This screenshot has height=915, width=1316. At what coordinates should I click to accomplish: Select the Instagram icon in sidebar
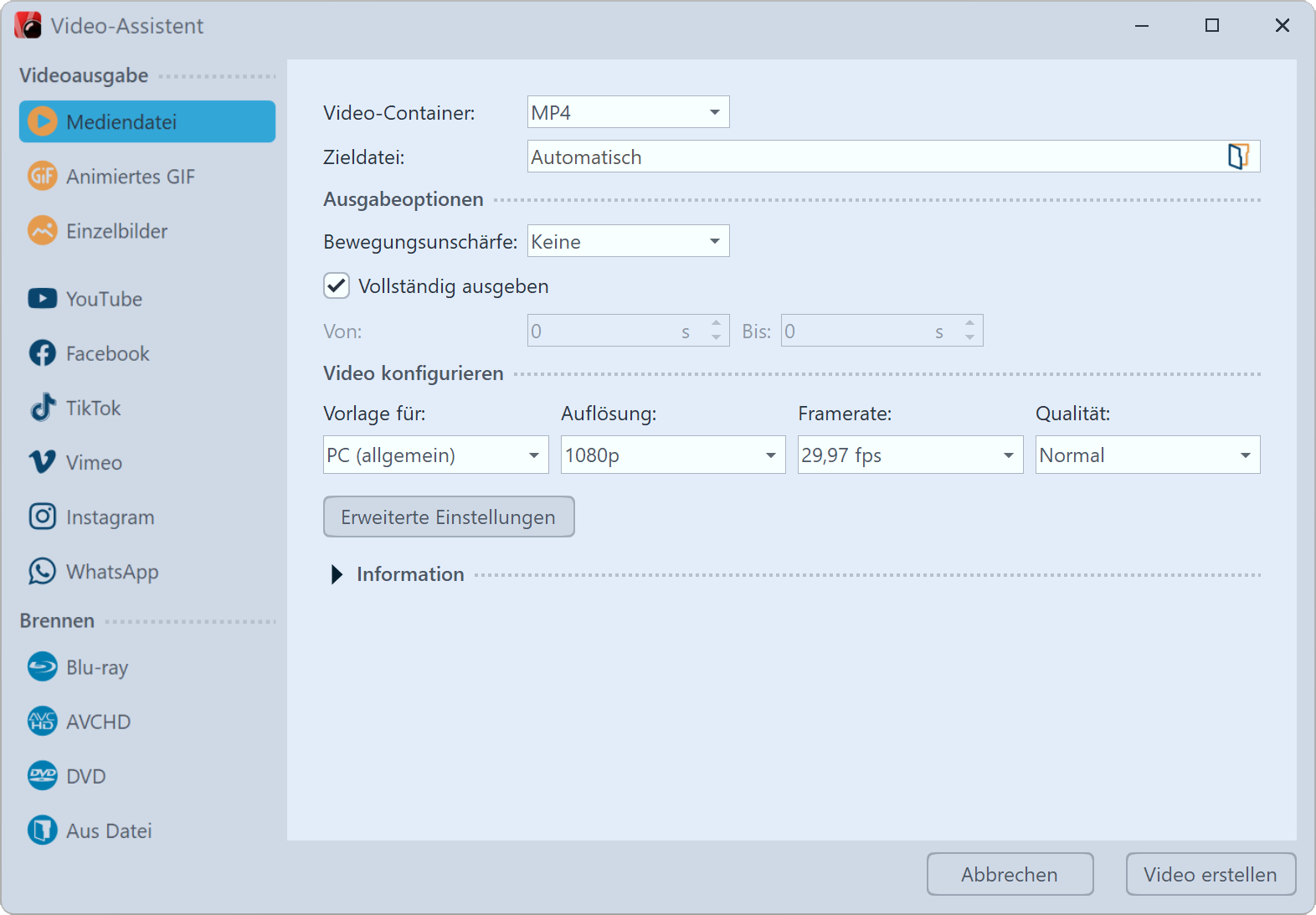tap(42, 517)
